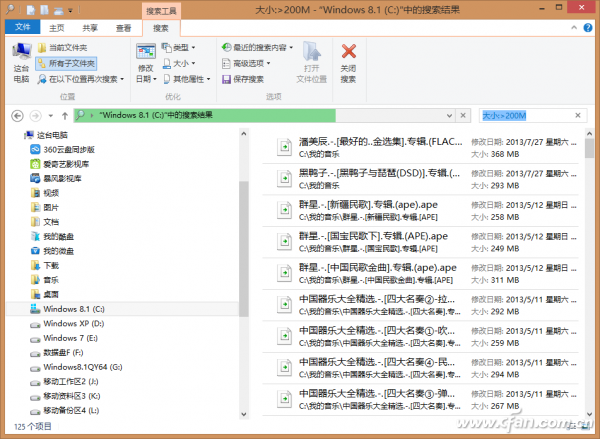Screen dimensions: 600x439
Task: Select 当前文件夹 search scope
Action: point(62,48)
